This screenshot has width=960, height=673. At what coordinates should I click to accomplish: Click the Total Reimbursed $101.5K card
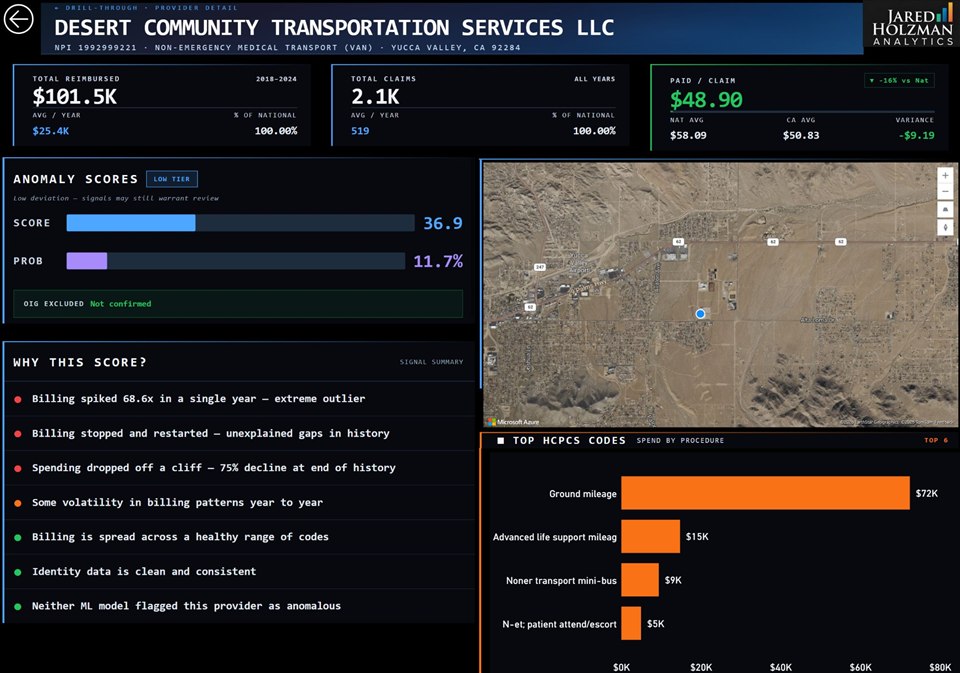pyautogui.click(x=162, y=105)
